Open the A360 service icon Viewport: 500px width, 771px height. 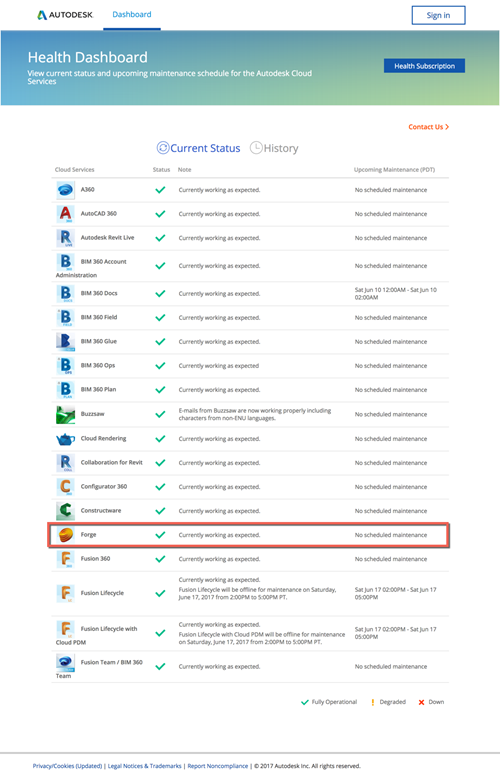click(x=65, y=190)
